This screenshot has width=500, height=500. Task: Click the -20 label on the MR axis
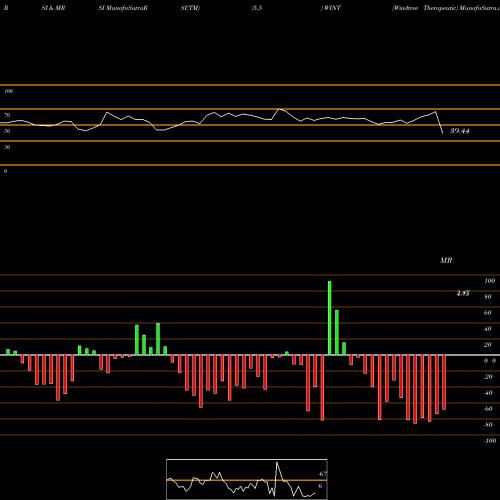point(488,377)
